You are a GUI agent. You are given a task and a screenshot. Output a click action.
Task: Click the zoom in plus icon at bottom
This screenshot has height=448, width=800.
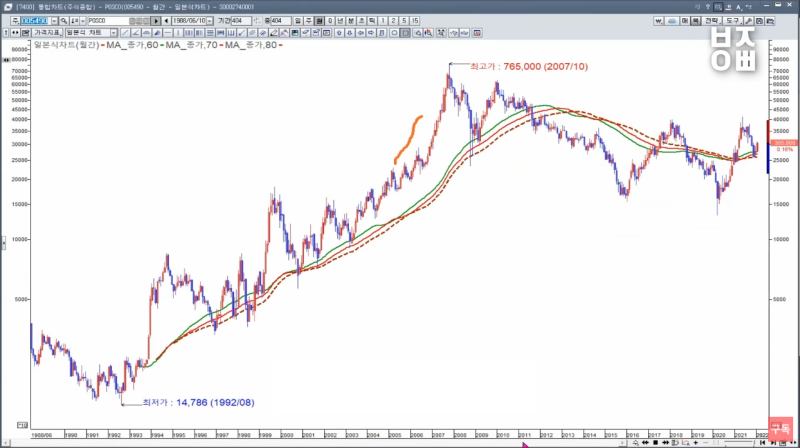click(x=696, y=442)
